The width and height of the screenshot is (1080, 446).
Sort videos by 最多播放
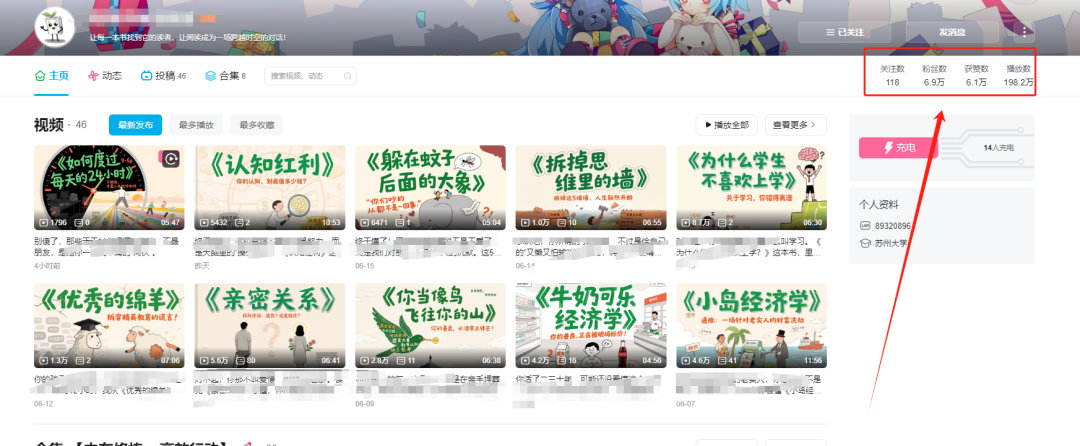tap(196, 125)
